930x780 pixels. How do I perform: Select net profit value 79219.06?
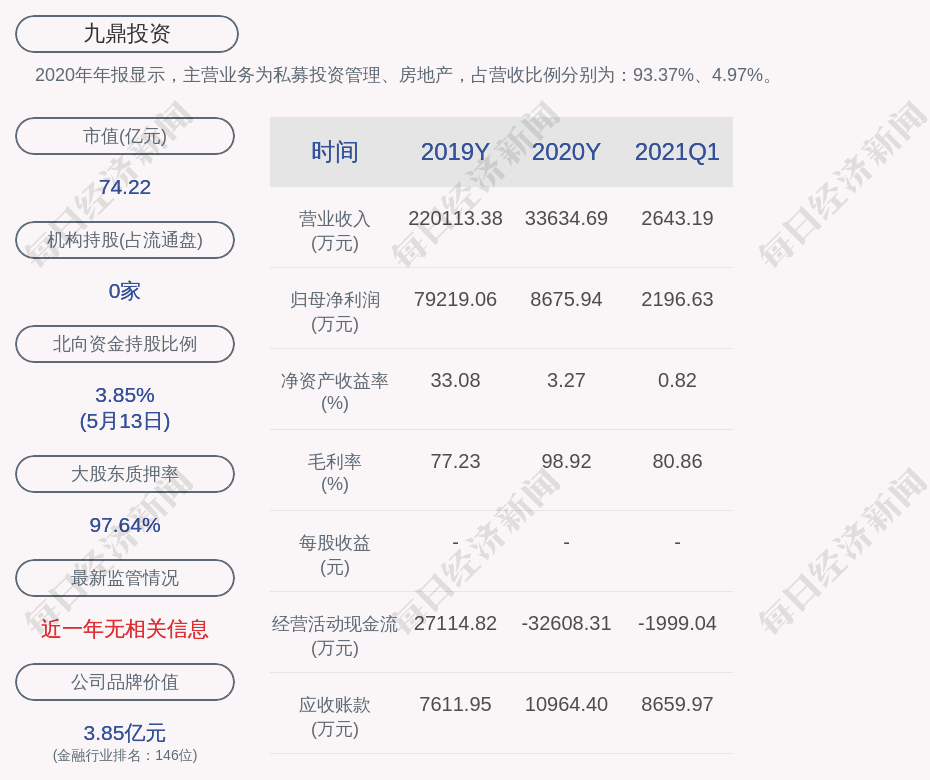(x=455, y=300)
